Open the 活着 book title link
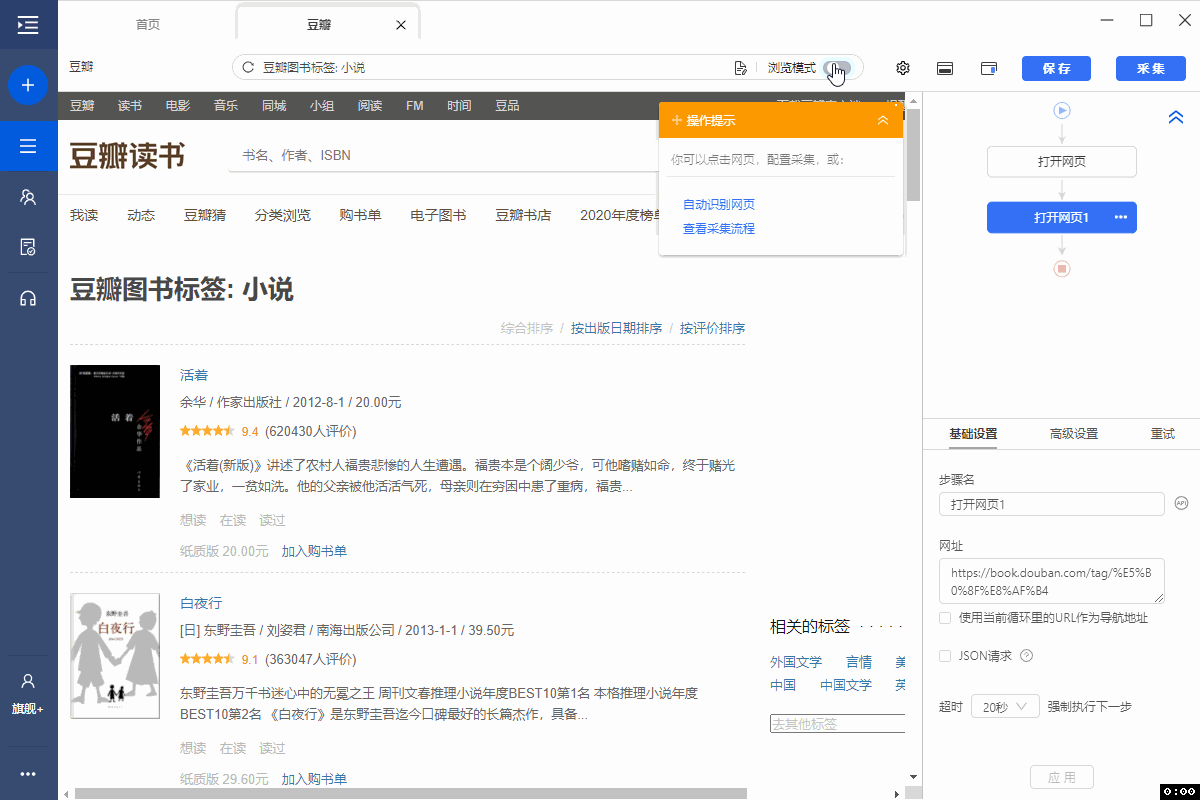The image size is (1200, 800). pos(194,375)
